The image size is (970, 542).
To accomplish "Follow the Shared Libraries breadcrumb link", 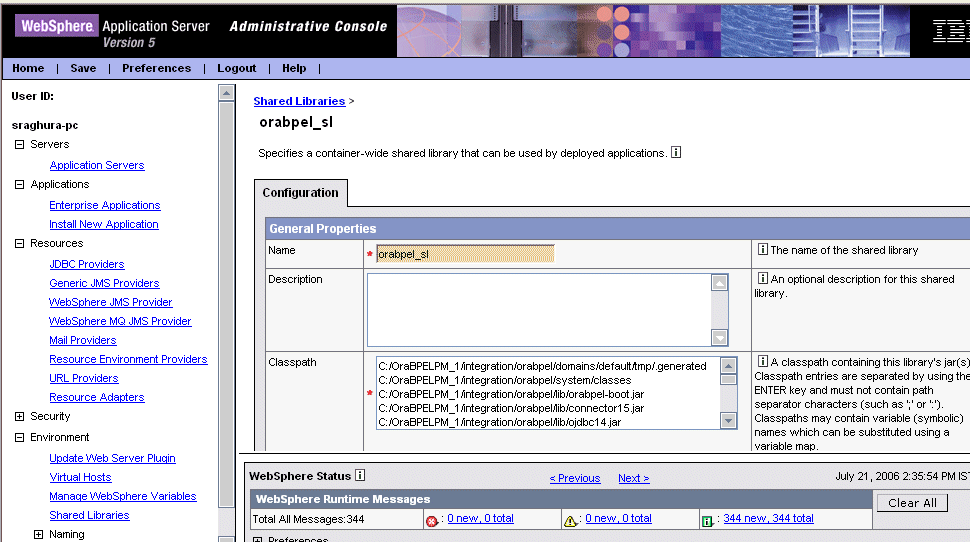I will pyautogui.click(x=299, y=101).
